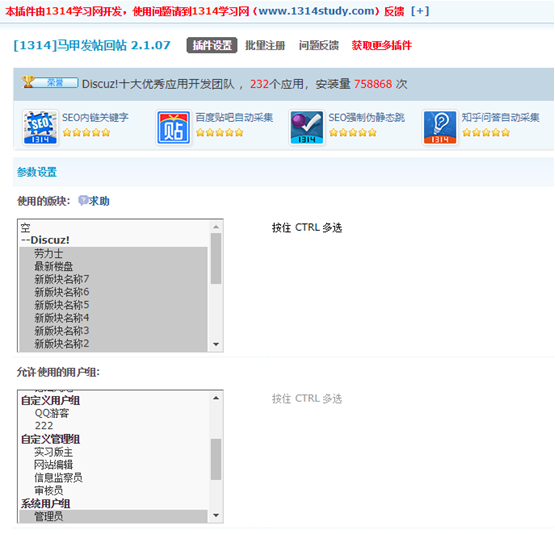Open 获取更多插件 link
Viewport: 555px width, 535px height.
click(382, 45)
